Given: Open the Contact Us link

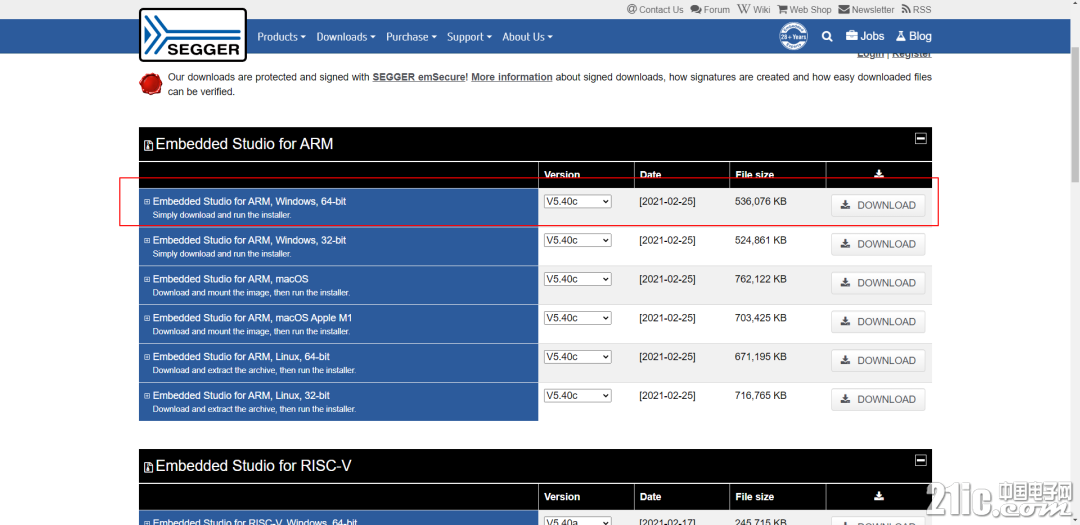Looking at the screenshot, I should point(655,10).
